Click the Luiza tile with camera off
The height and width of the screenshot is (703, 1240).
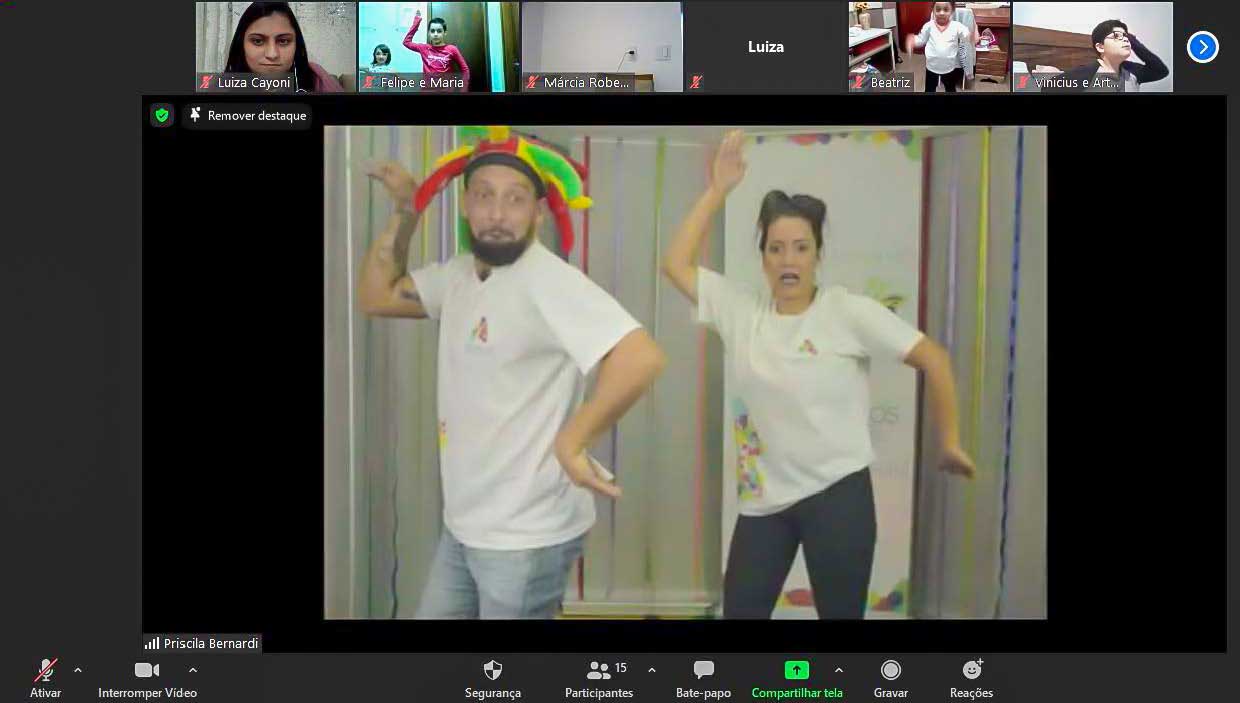coord(766,47)
